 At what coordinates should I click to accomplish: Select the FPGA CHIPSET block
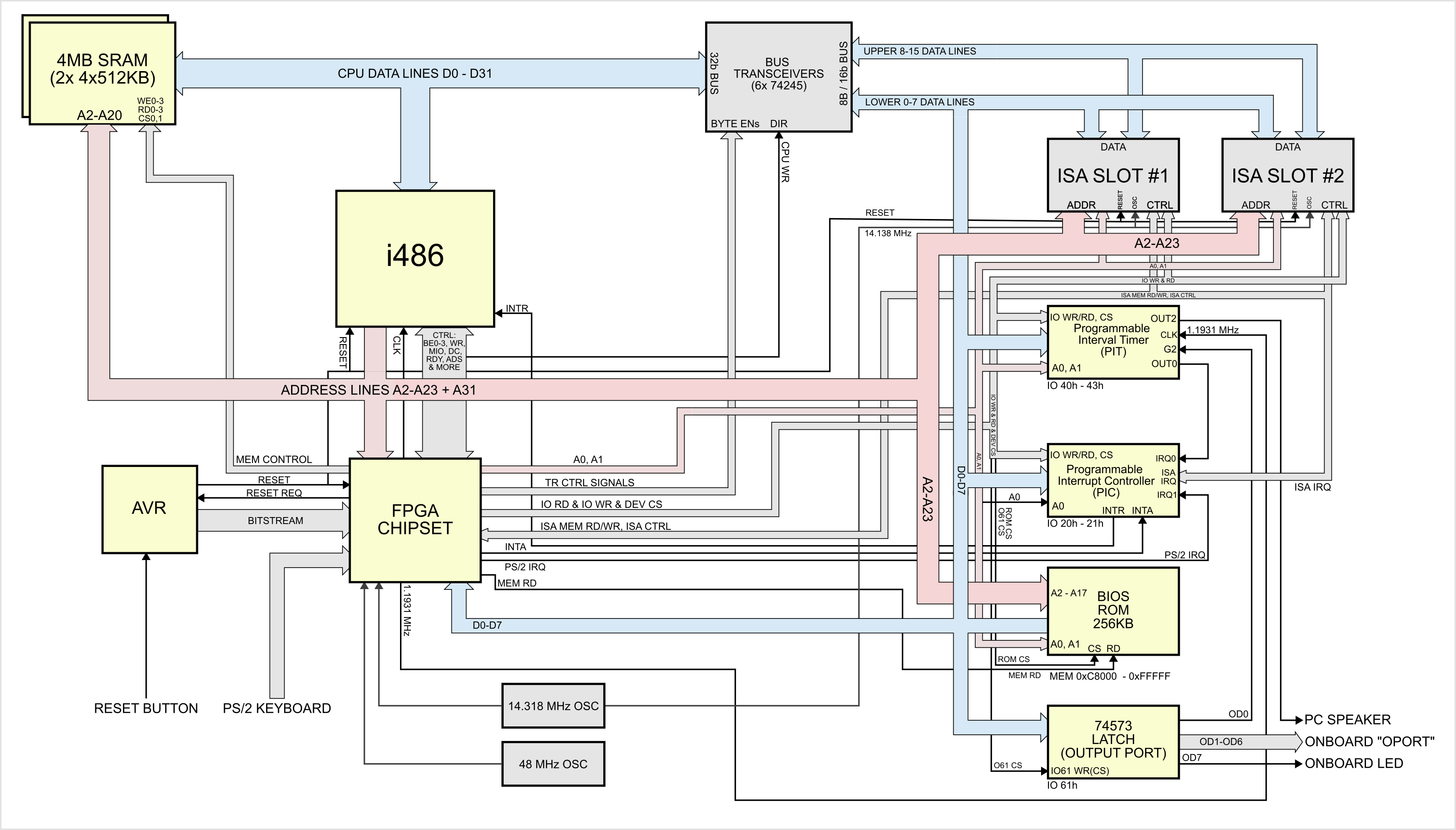click(414, 519)
